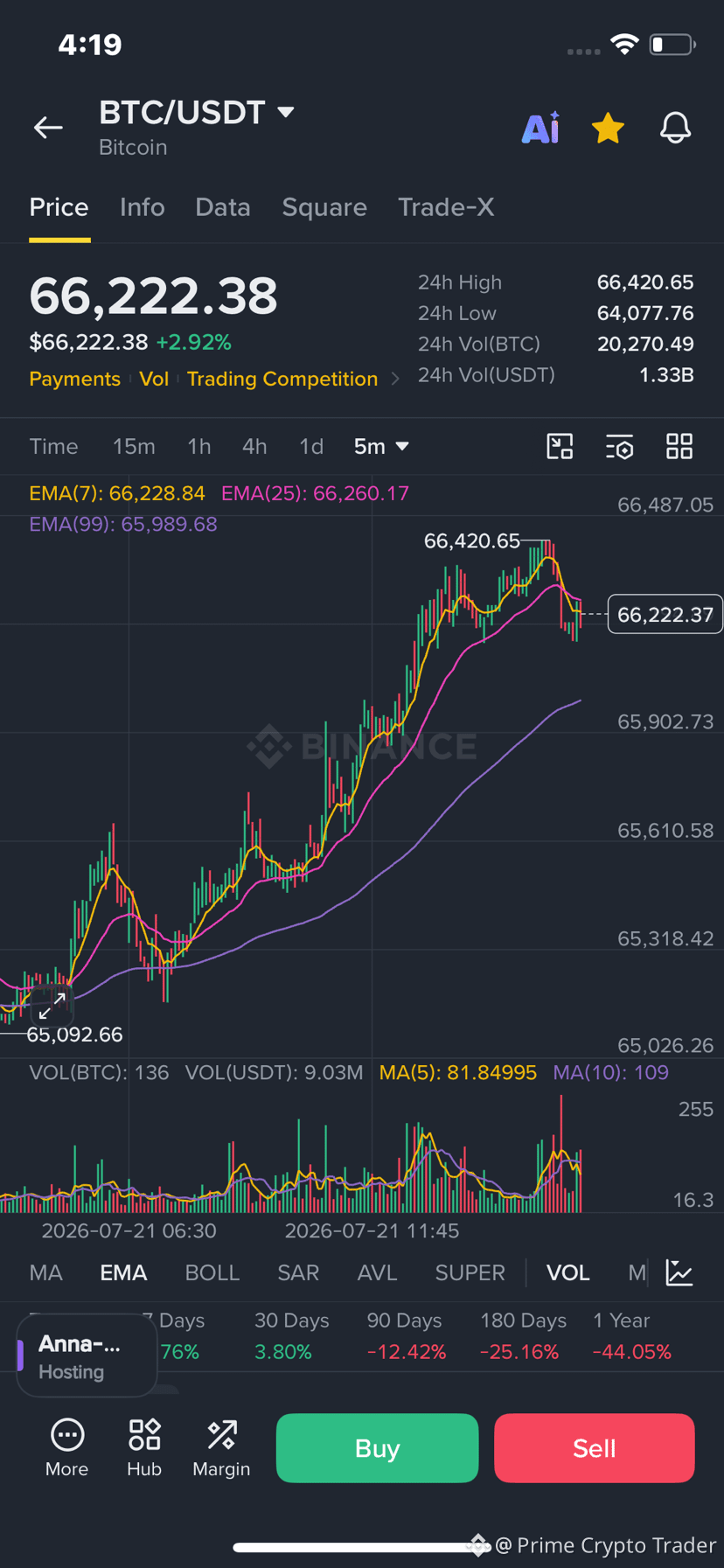This screenshot has height=1568, width=724.
Task: Tap the 24h Low value 64,077.76
Action: pyautogui.click(x=645, y=313)
